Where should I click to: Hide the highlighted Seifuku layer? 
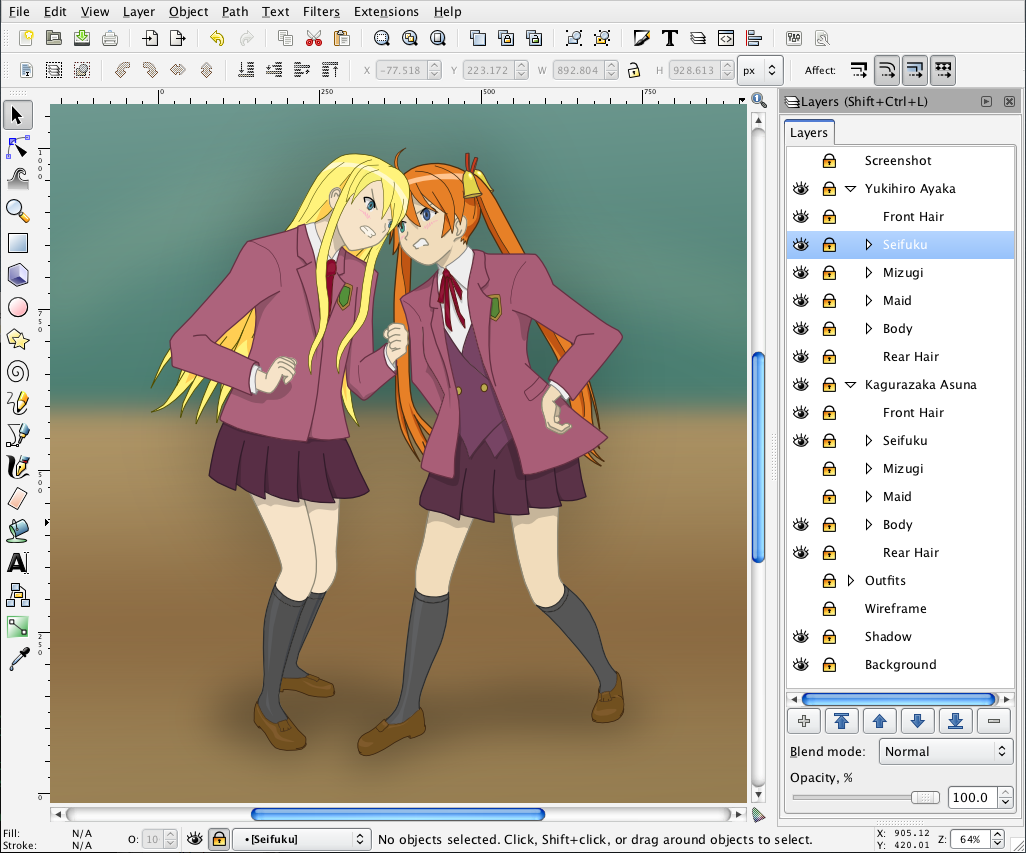tap(801, 245)
